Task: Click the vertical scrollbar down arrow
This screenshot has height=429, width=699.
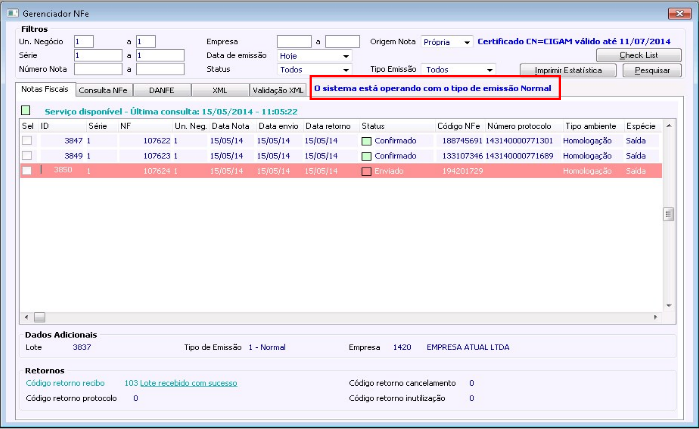Action: 669,305
